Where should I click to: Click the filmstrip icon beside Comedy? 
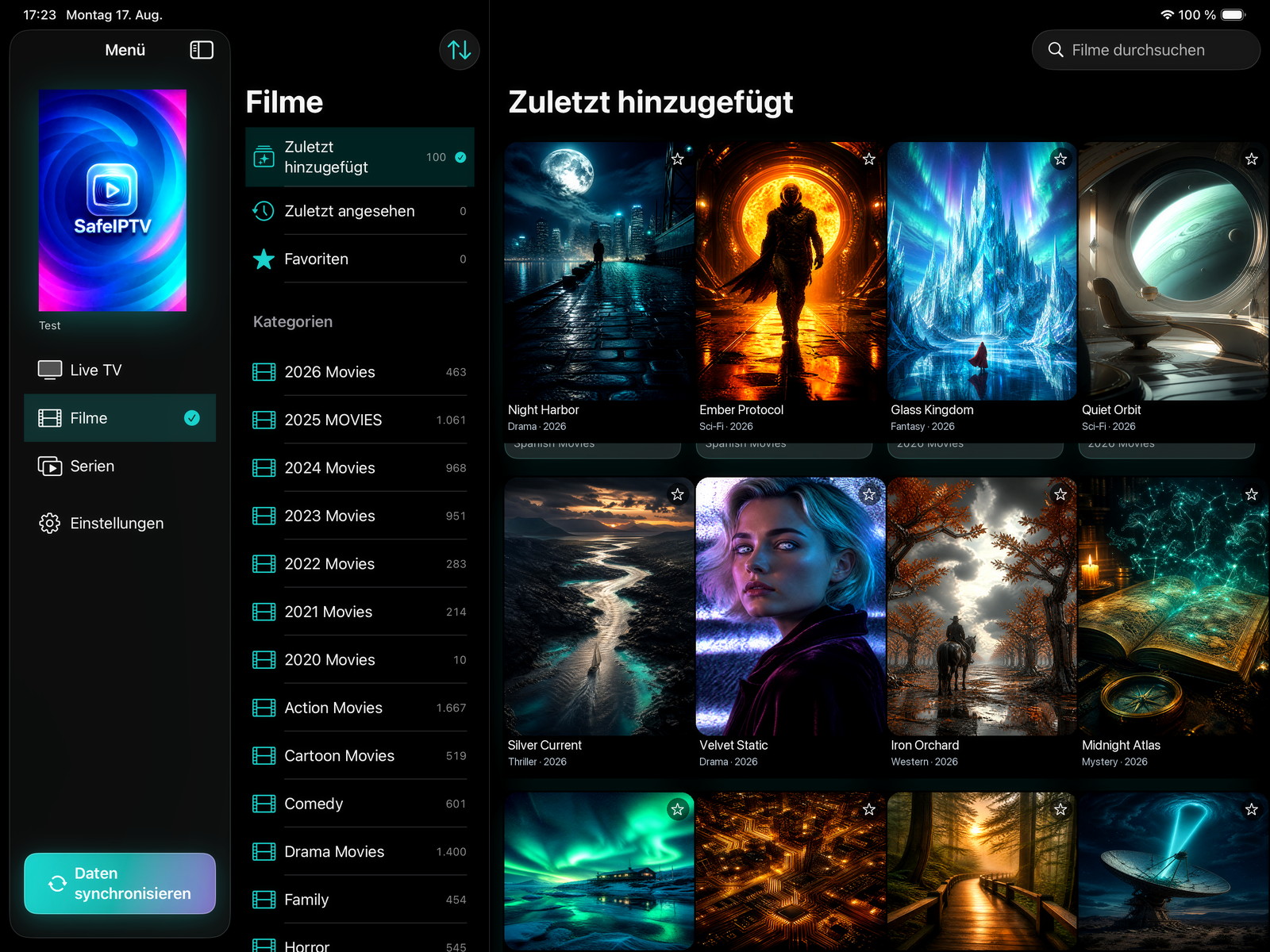[x=264, y=804]
